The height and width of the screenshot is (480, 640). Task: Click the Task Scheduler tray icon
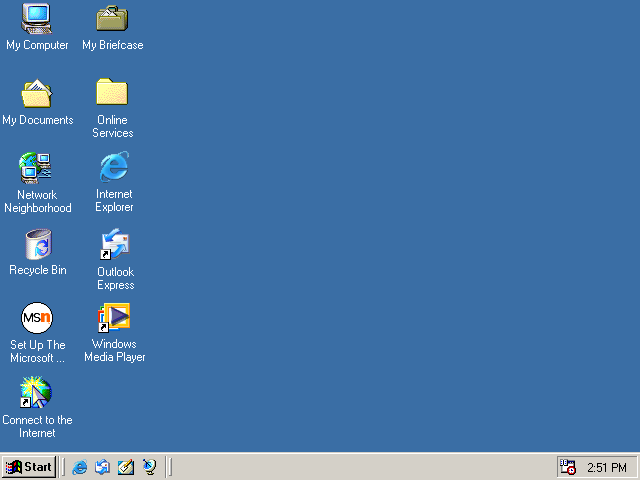pos(568,467)
